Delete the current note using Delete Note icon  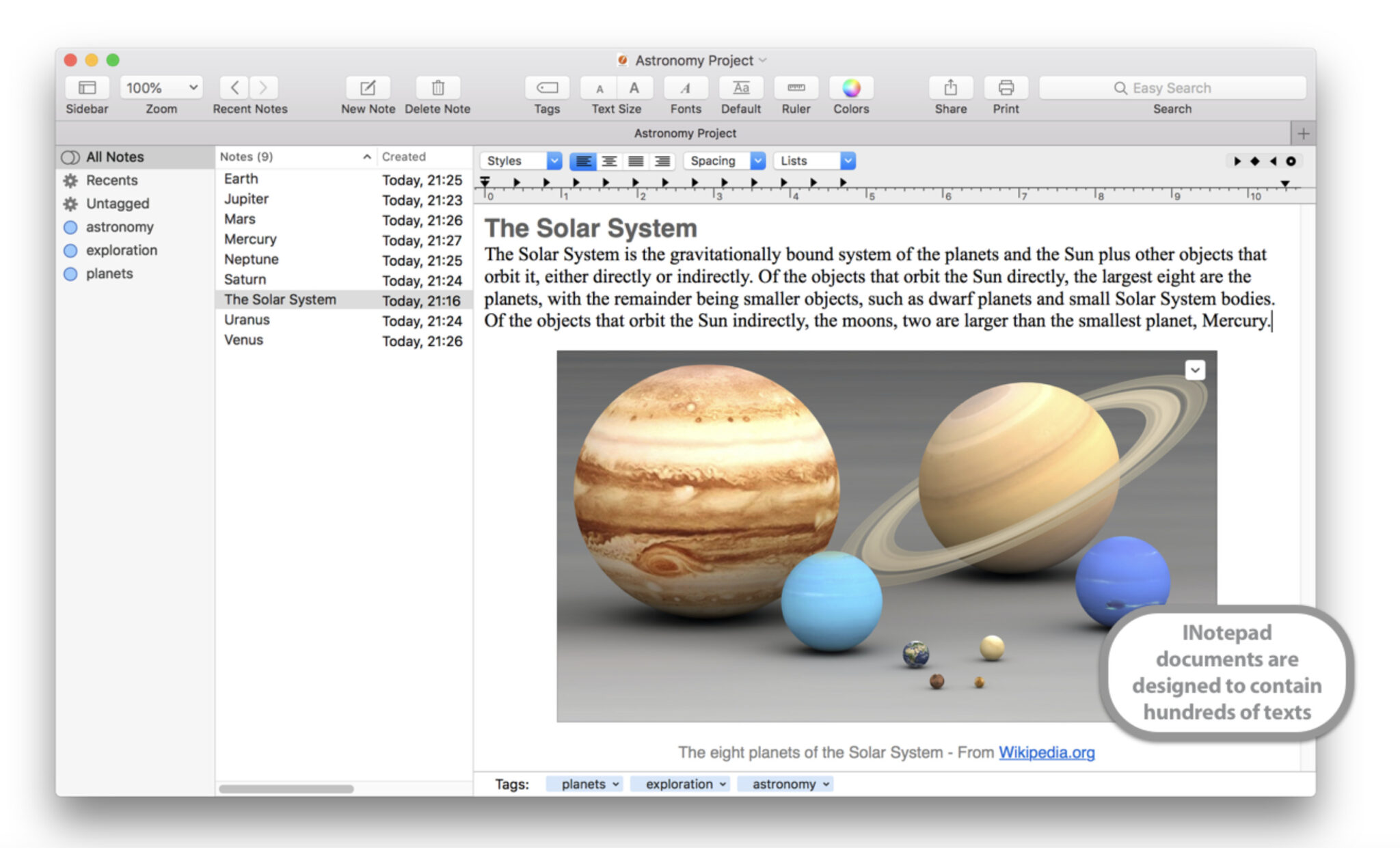pyautogui.click(x=437, y=89)
